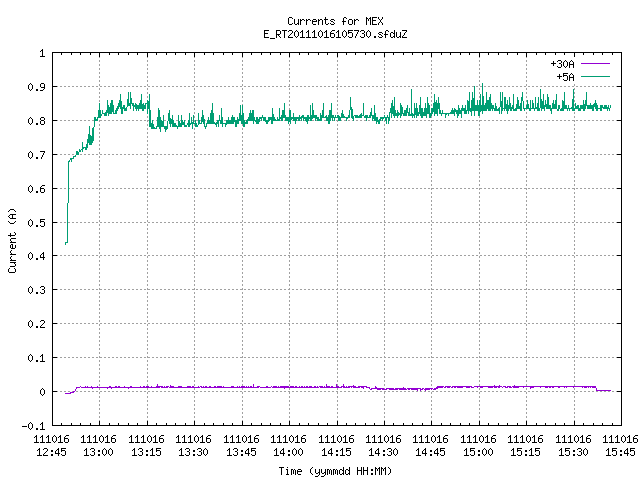Select the y-axis tick label "0.1"
The width and height of the screenshot is (640, 480).
[x=36, y=358]
